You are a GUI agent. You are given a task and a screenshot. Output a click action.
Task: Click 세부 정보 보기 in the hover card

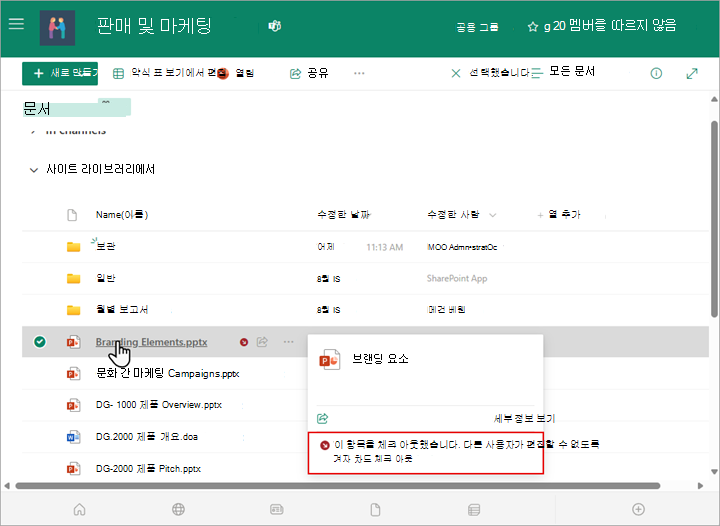[x=524, y=419]
